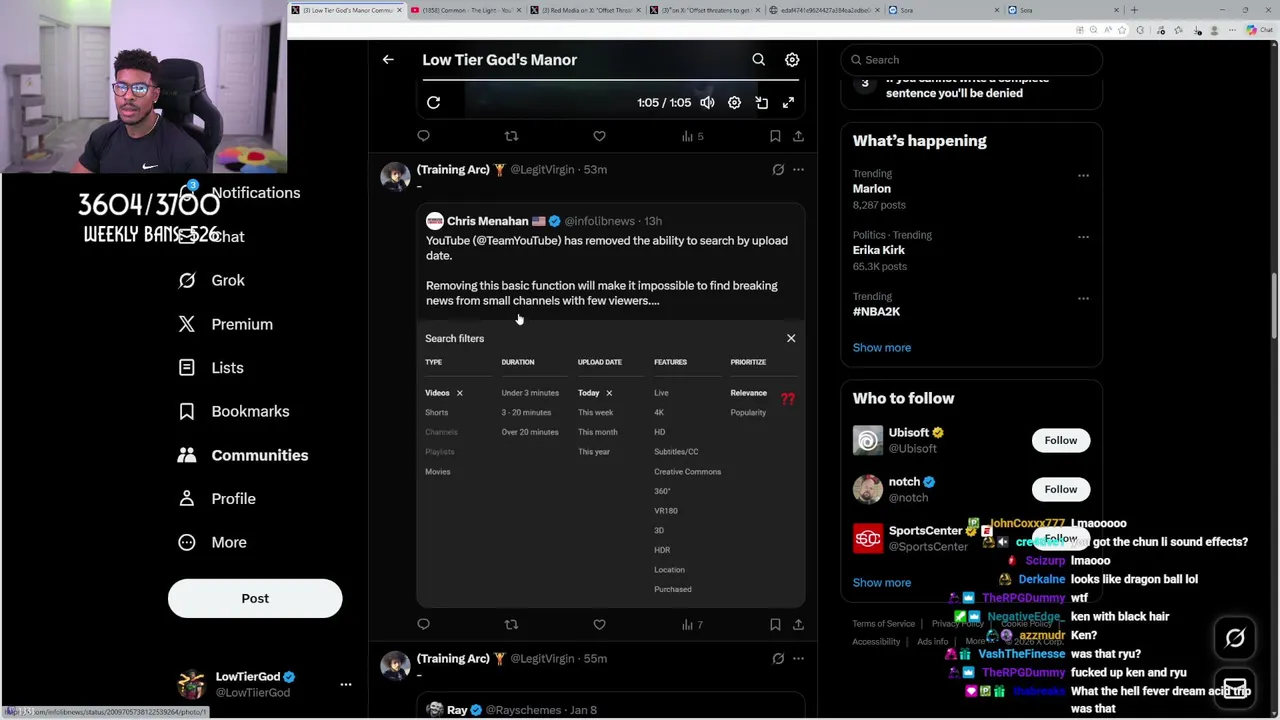1280x720 pixels.
Task: Open analytics showing 5 views
Action: pos(692,136)
